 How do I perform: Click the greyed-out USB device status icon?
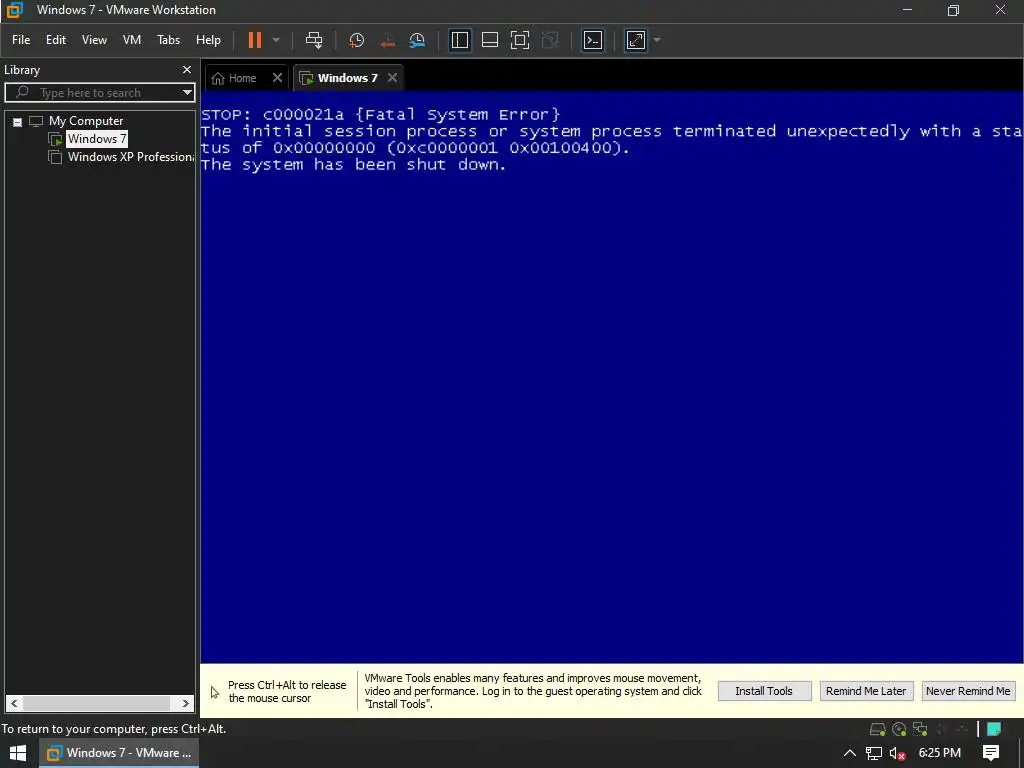click(961, 729)
